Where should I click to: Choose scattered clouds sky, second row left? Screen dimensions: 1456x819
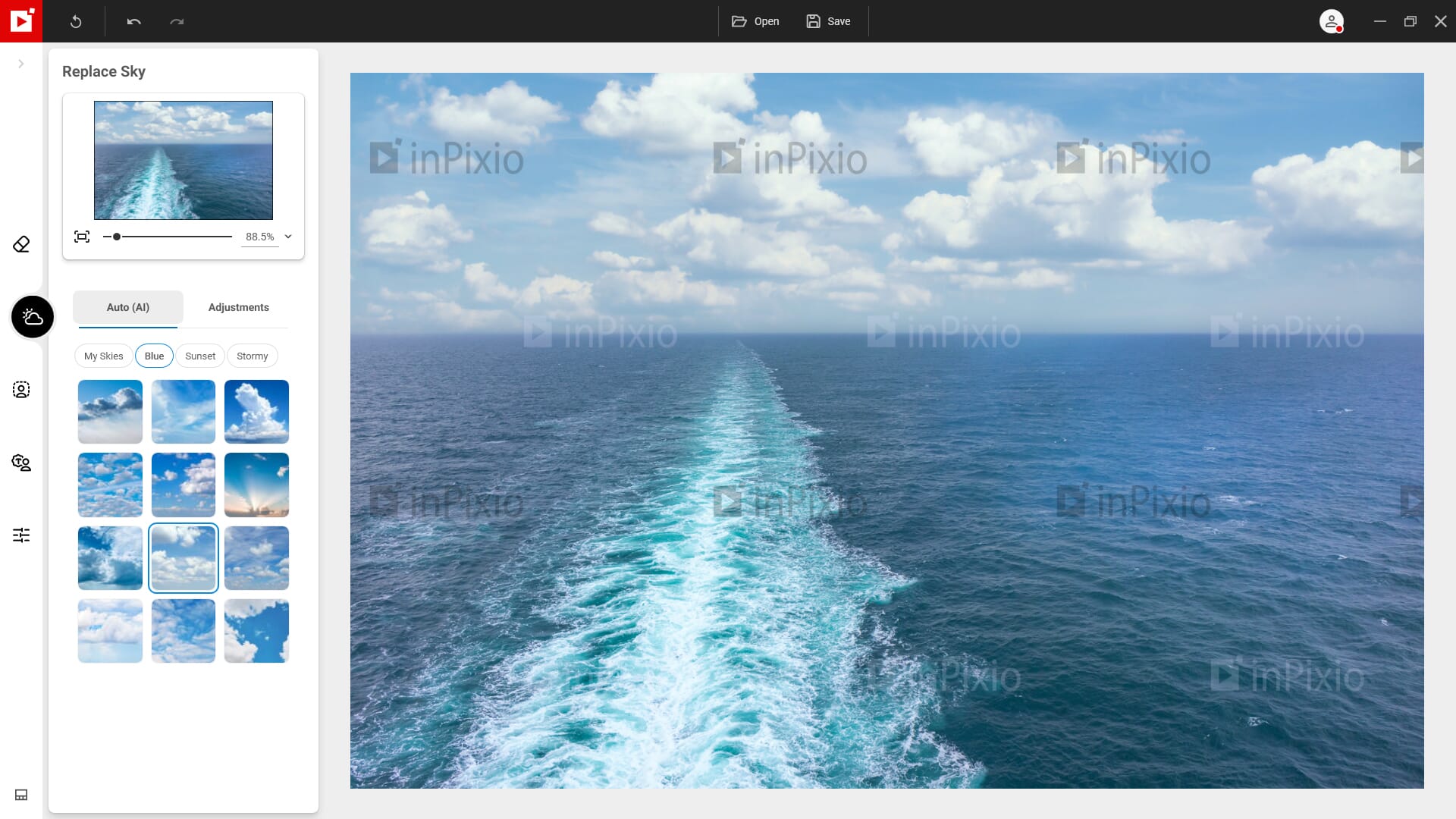tap(110, 485)
